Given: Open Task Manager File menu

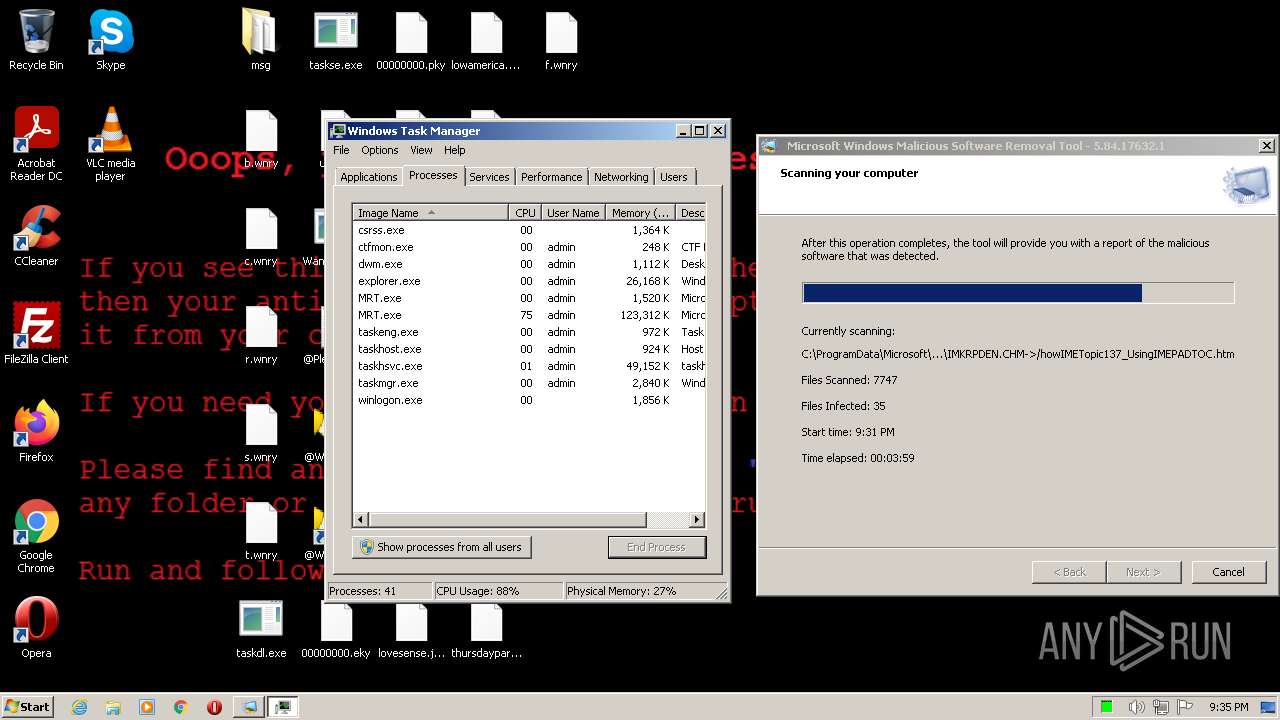Looking at the screenshot, I should click(341, 150).
